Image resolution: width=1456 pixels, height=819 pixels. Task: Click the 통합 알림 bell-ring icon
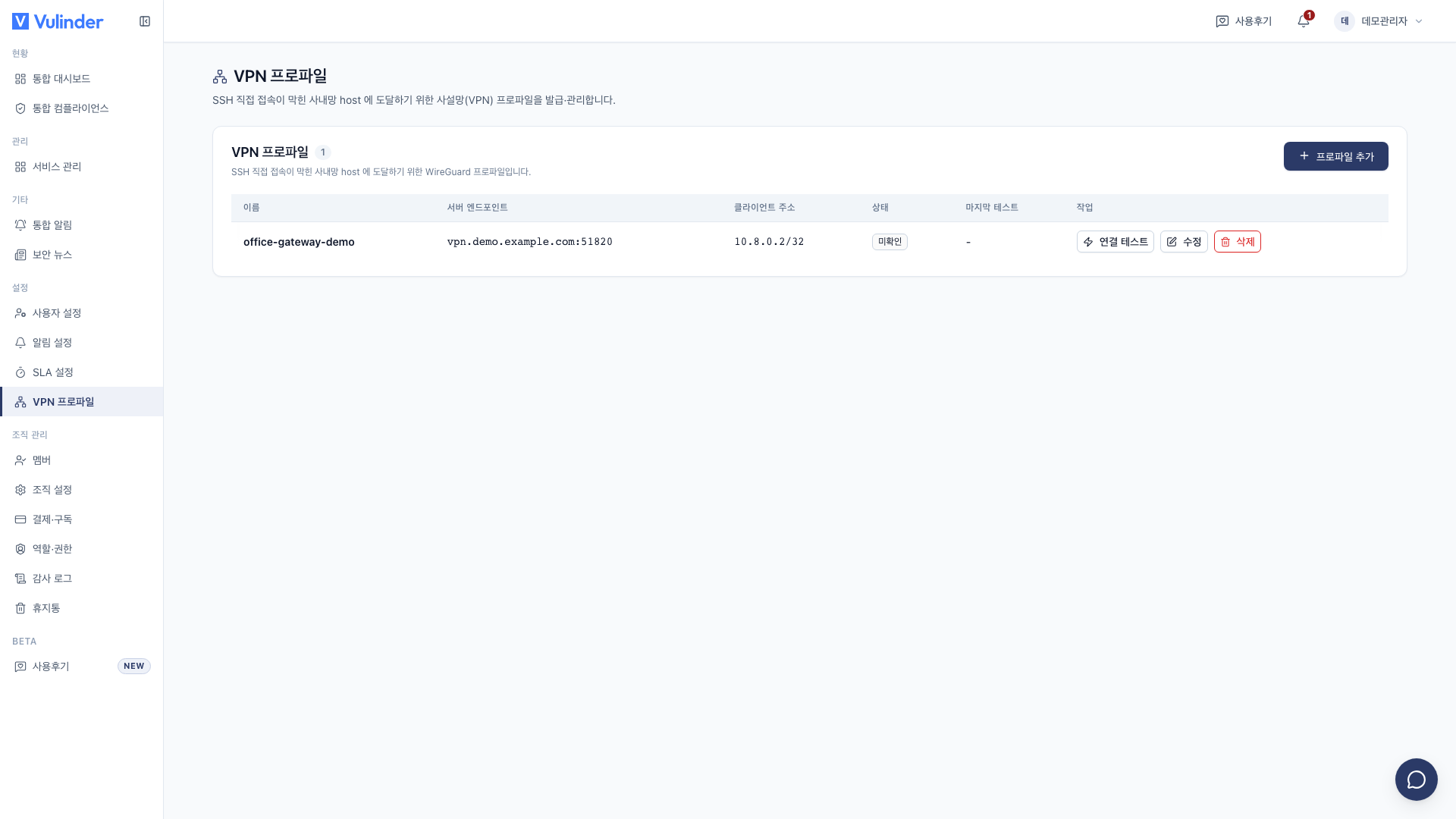coord(20,225)
